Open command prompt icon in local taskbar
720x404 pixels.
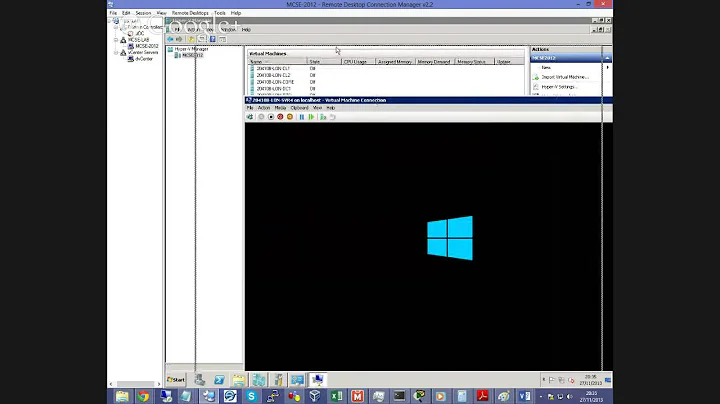(399, 396)
